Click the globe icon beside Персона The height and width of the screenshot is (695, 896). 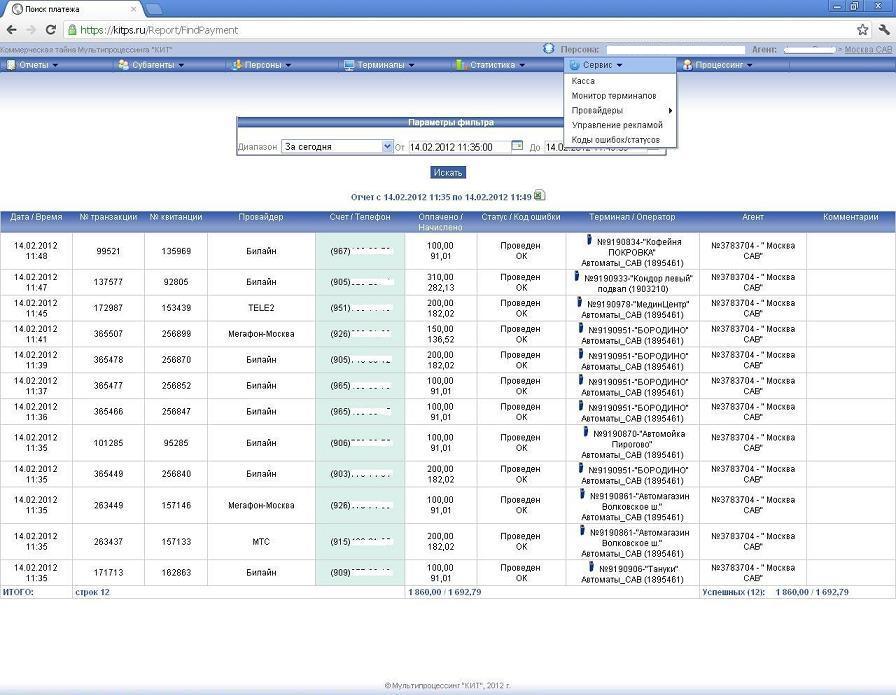coord(549,49)
